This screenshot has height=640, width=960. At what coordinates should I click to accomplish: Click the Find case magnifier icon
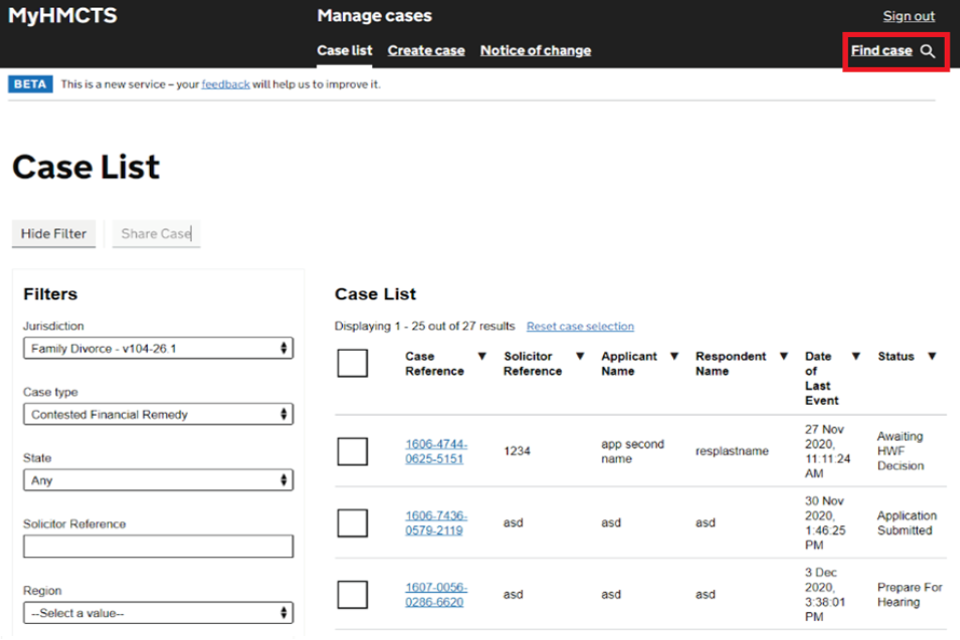point(928,51)
